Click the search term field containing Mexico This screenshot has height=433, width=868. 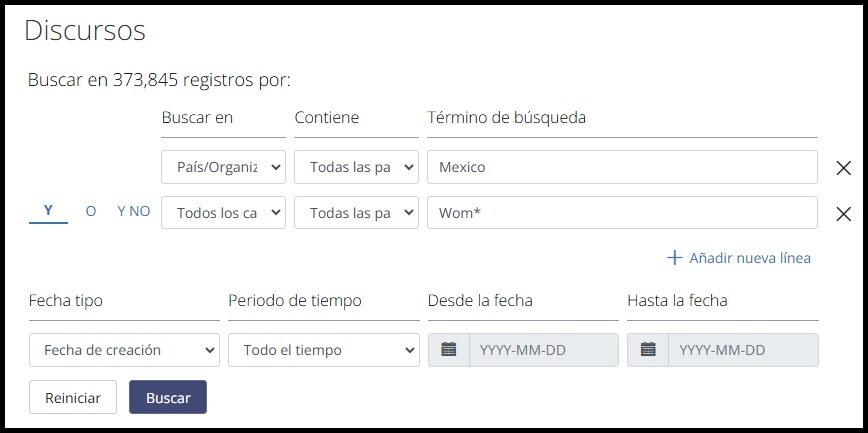(x=622, y=167)
